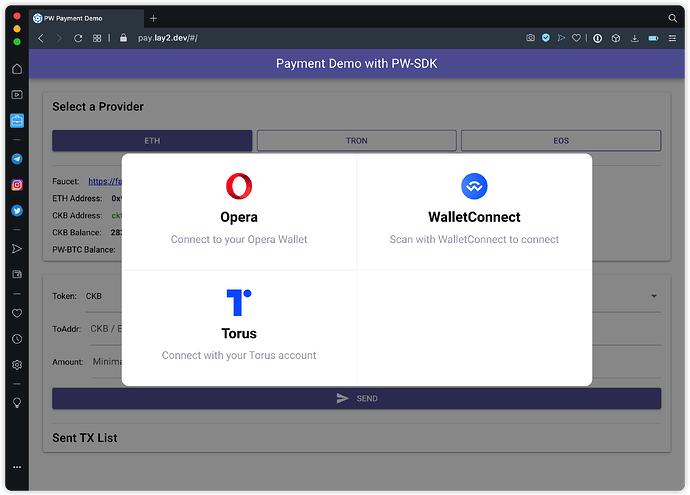The width and height of the screenshot is (690, 495).
Task: Open a new tab with the plus button
Action: click(x=153, y=18)
